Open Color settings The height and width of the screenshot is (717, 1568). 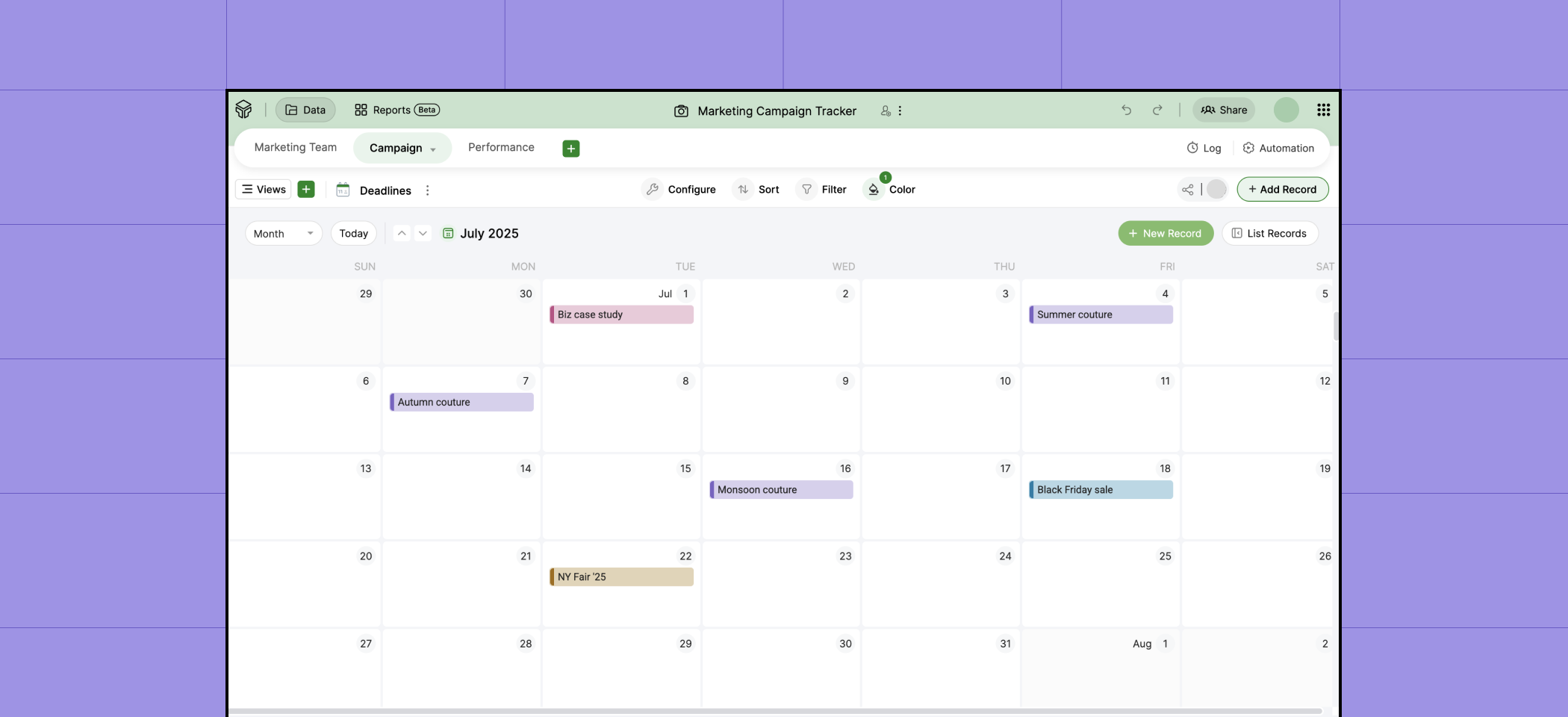(x=890, y=189)
